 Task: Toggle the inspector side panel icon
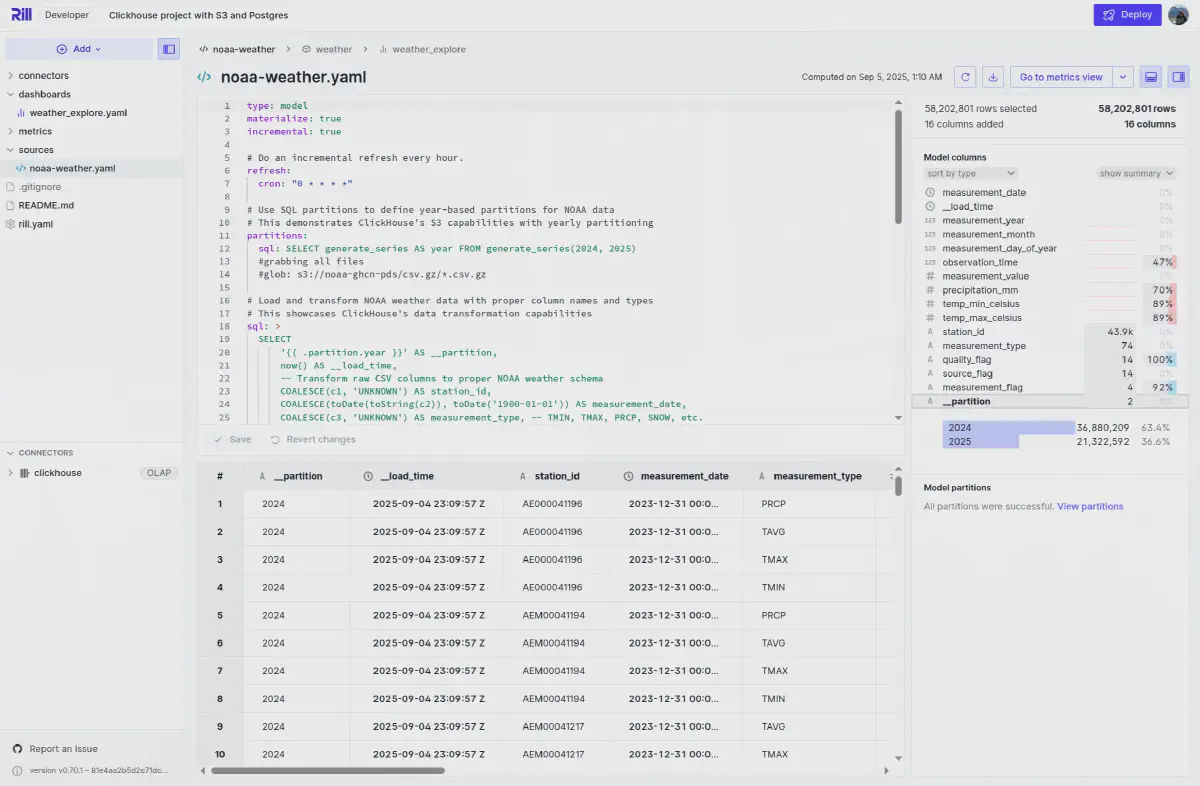click(1178, 77)
